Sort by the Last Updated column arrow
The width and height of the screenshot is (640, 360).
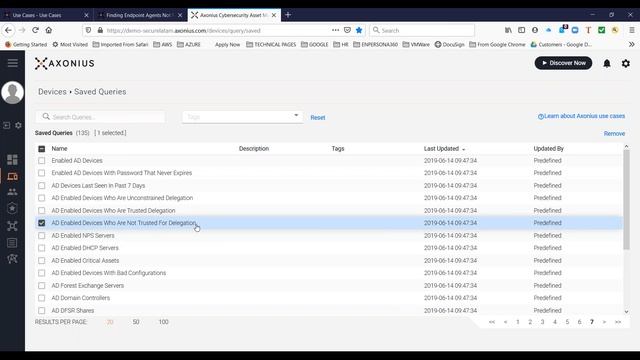pos(464,149)
